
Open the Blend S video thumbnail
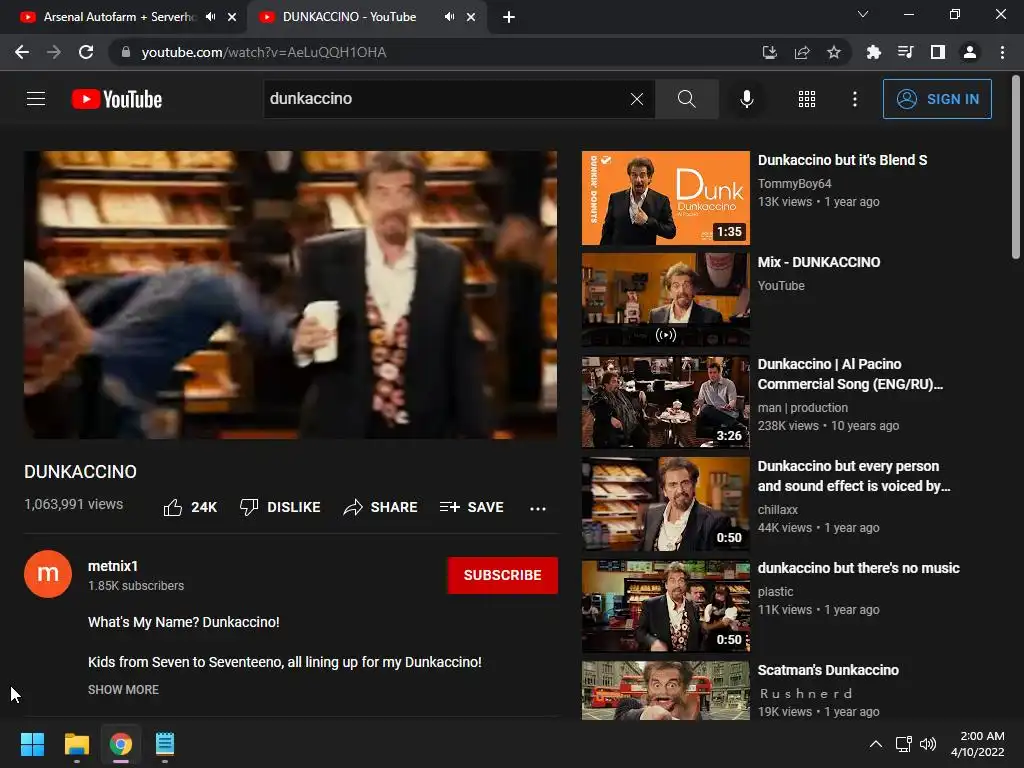pyautogui.click(x=665, y=198)
